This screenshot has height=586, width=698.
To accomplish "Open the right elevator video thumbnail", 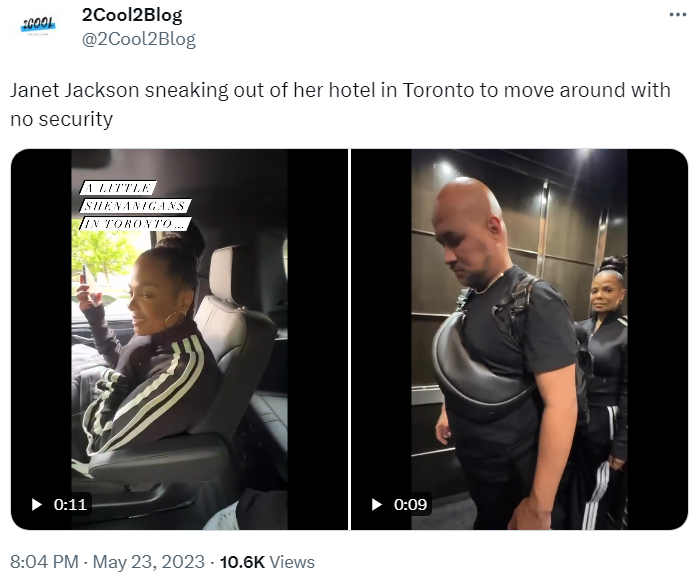I will point(519,339).
